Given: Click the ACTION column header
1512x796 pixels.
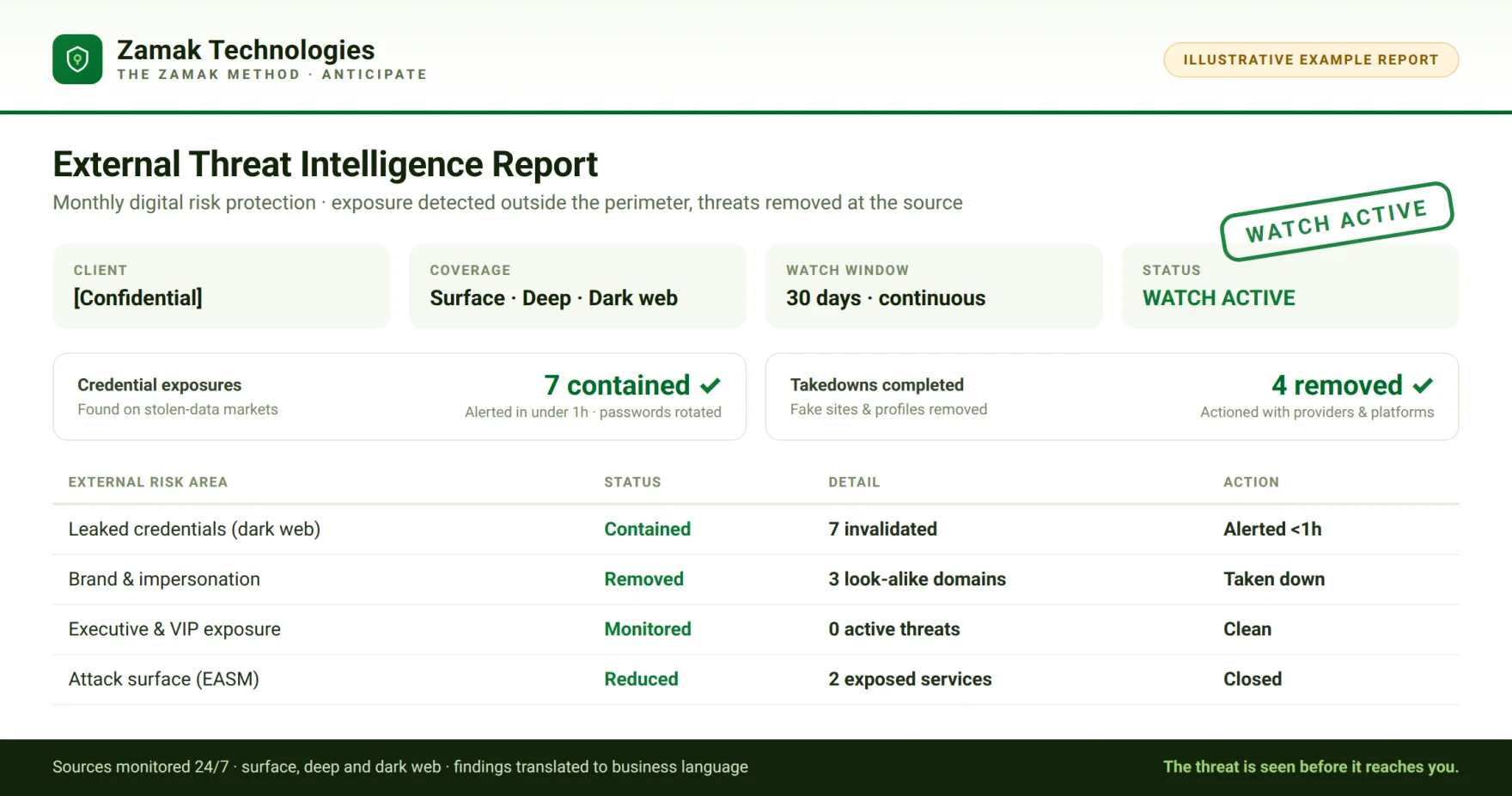Looking at the screenshot, I should pos(1251,482).
